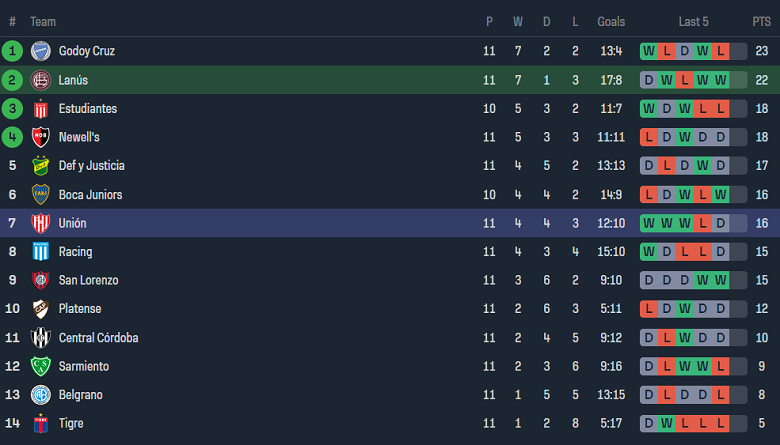Click the Godoy Cruz club crest
Image resolution: width=780 pixels, height=445 pixels.
click(41, 51)
